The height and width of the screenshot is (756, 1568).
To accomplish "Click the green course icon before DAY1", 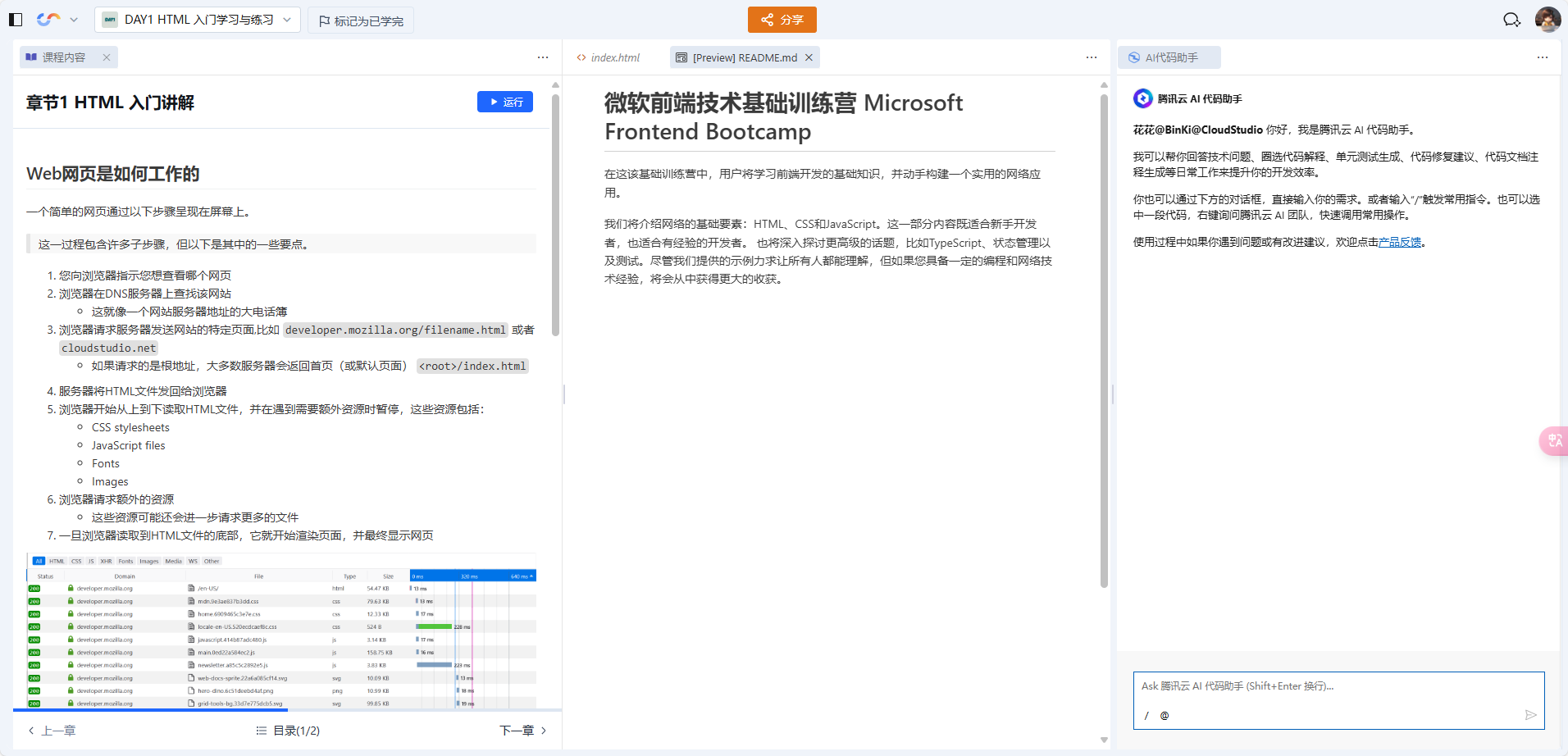I will (110, 20).
